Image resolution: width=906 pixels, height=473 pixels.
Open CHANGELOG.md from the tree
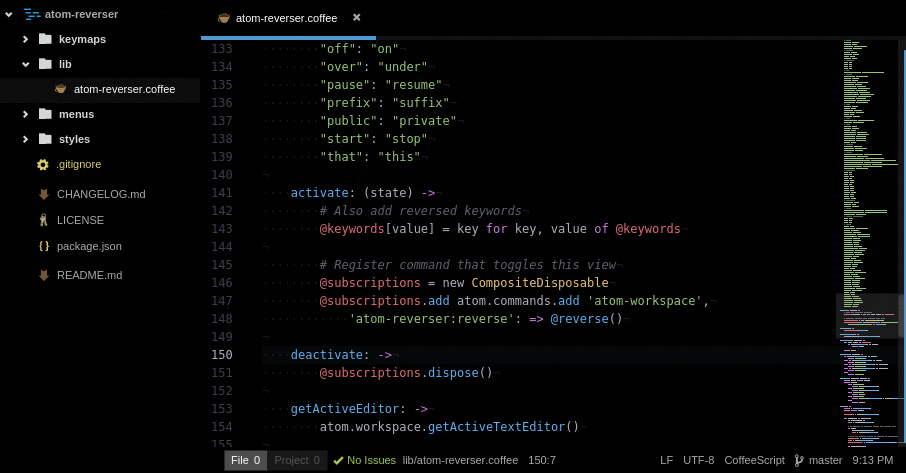coord(101,195)
